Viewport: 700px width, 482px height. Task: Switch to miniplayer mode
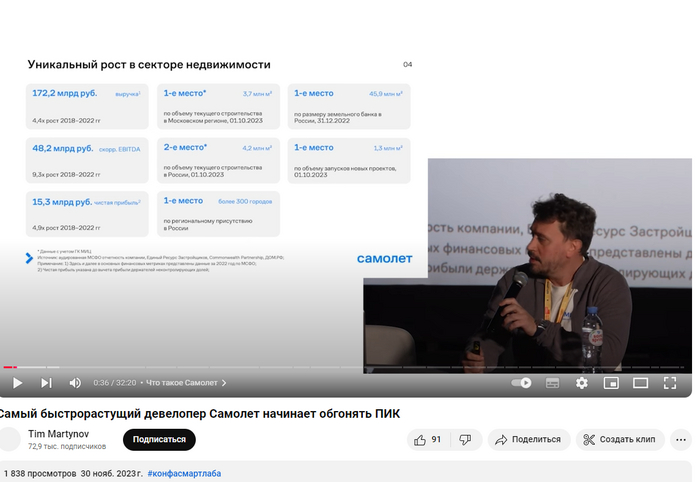(x=611, y=383)
